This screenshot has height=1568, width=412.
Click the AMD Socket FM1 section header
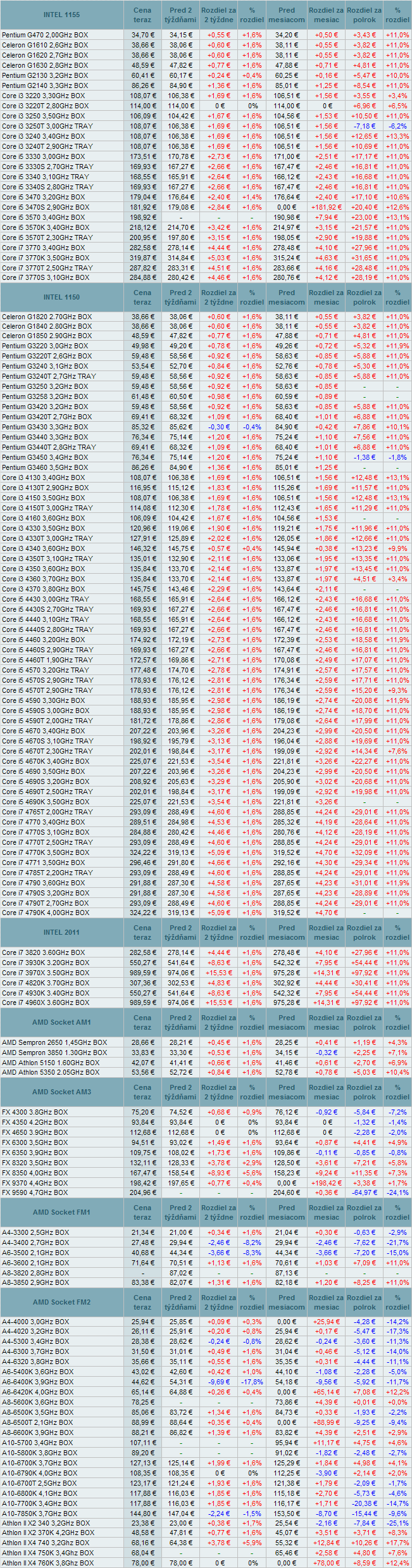62,1212
